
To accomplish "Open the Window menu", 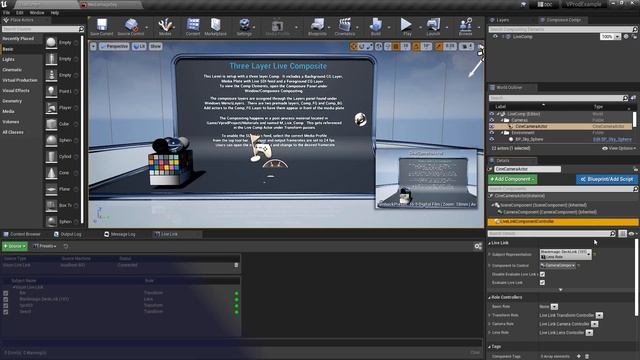I will [37, 13].
